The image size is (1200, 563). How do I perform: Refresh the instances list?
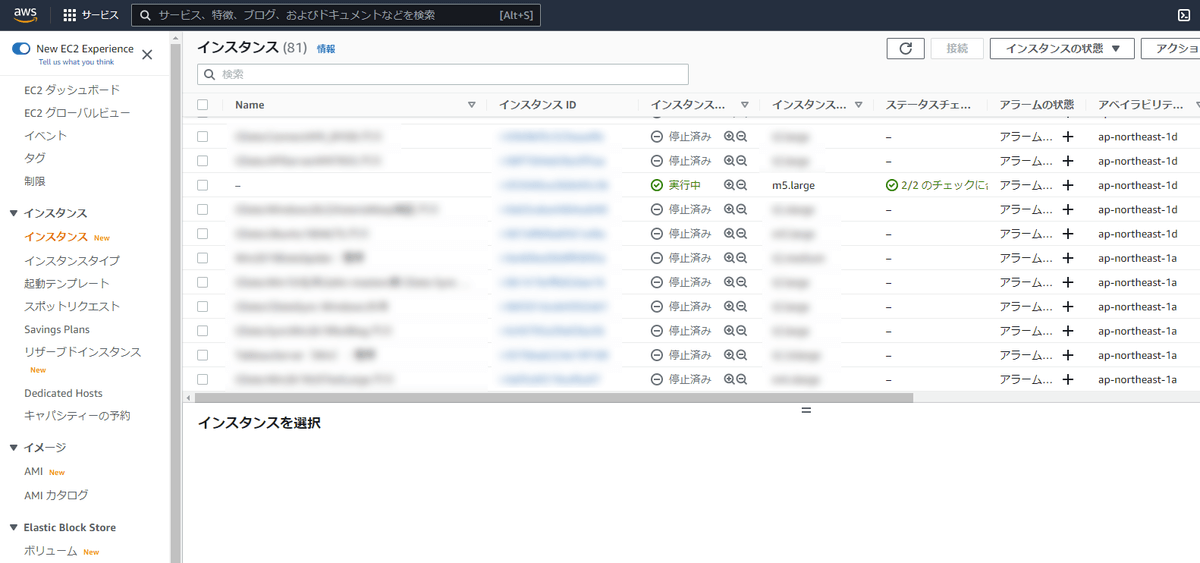coord(905,49)
